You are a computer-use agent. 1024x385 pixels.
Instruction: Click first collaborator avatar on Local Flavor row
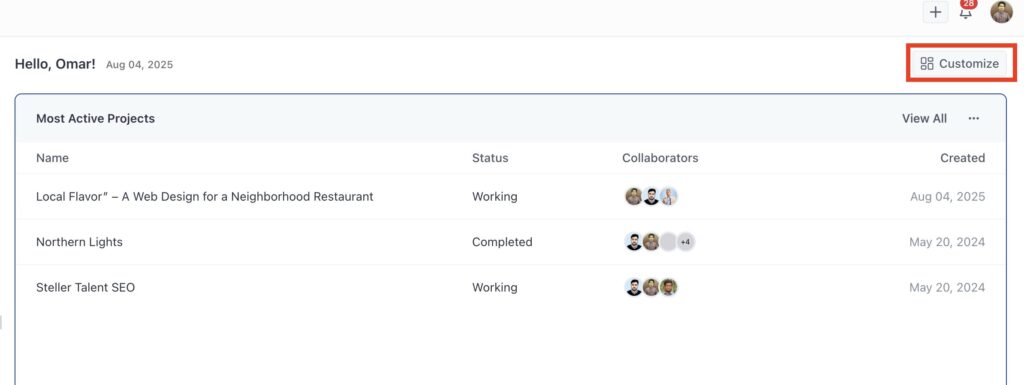point(633,196)
